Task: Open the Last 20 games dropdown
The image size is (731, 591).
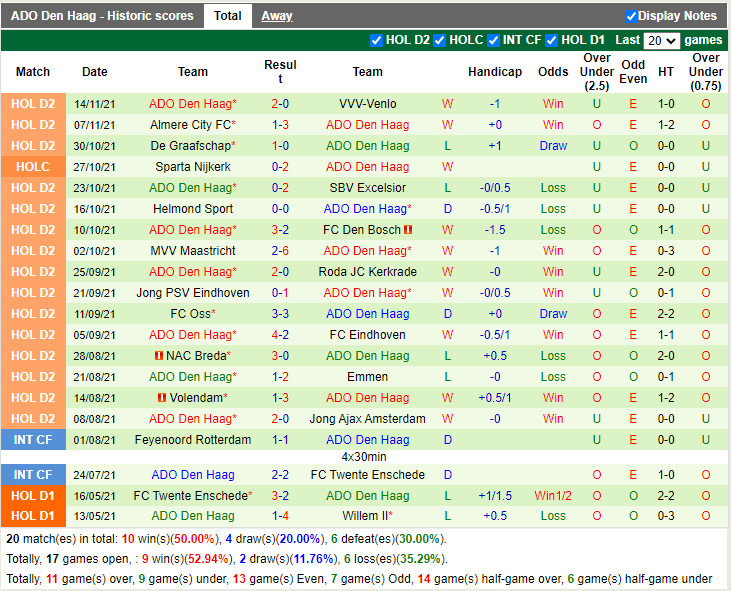Action: (x=661, y=41)
